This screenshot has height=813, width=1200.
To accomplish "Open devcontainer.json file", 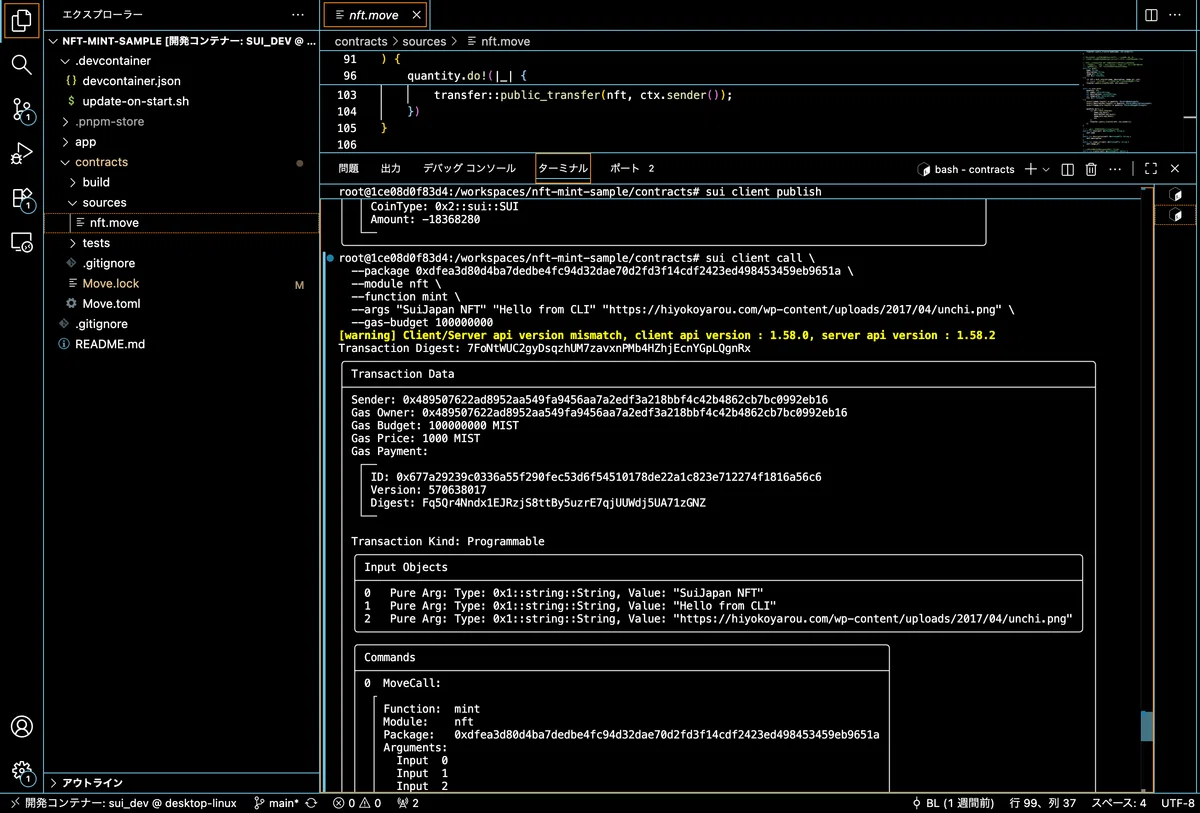I will point(181,81).
